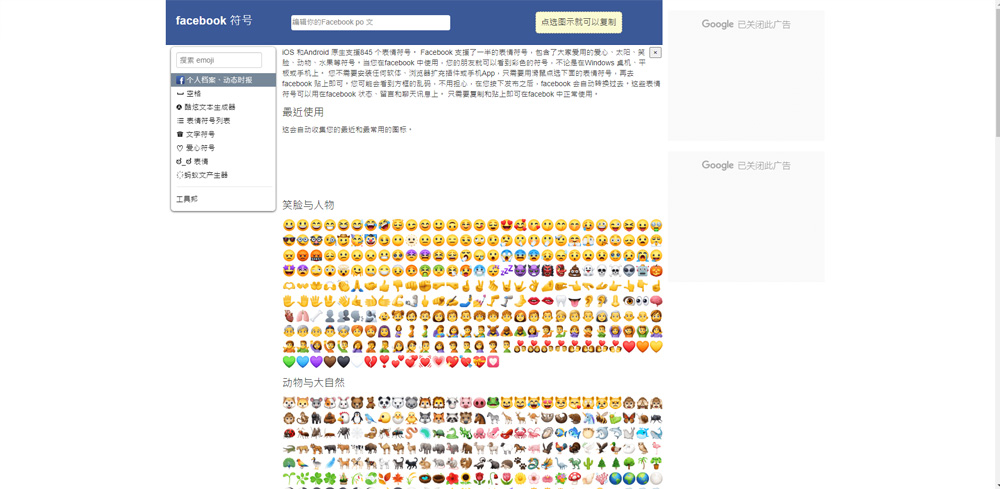This screenshot has width=1000, height=489.
Task: Pick the solid green heart emoji
Action: (x=289, y=361)
